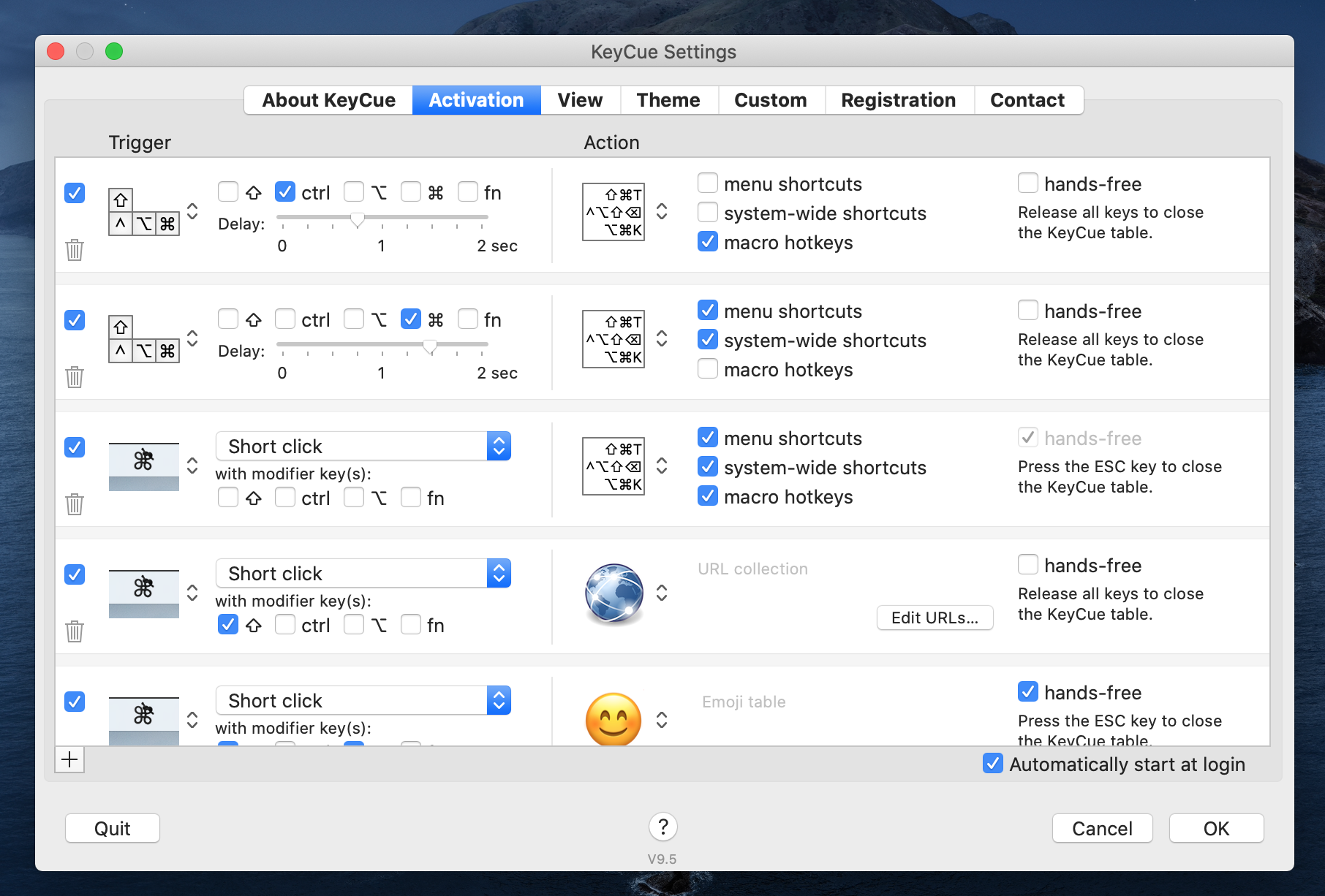This screenshot has height=896, width=1325.
Task: Uncheck system-wide shortcuts in second row
Action: coord(708,339)
